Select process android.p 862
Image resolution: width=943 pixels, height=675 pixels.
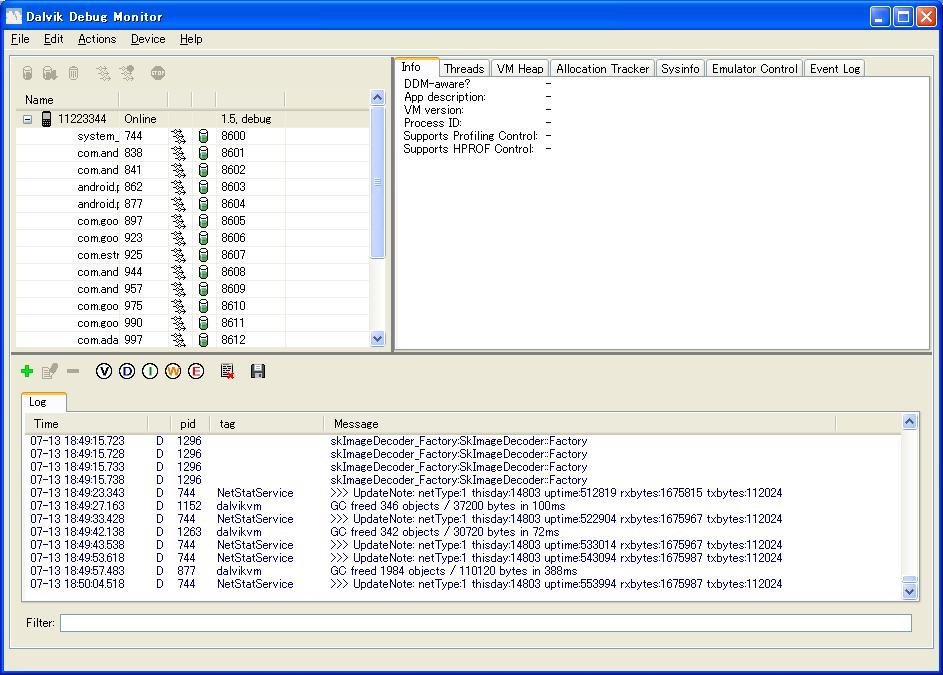coord(192,187)
